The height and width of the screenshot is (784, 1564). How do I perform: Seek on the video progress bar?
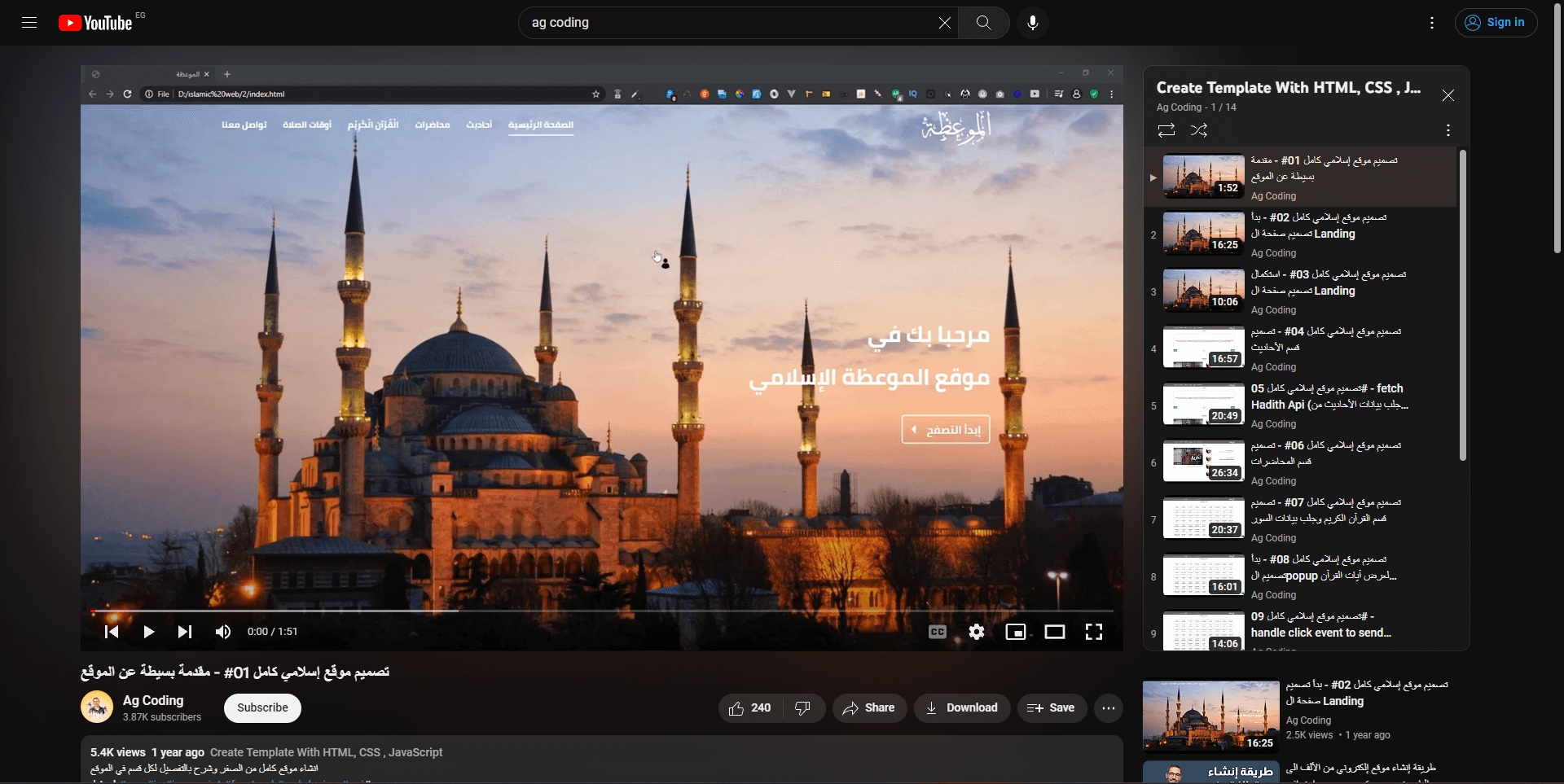(x=601, y=611)
